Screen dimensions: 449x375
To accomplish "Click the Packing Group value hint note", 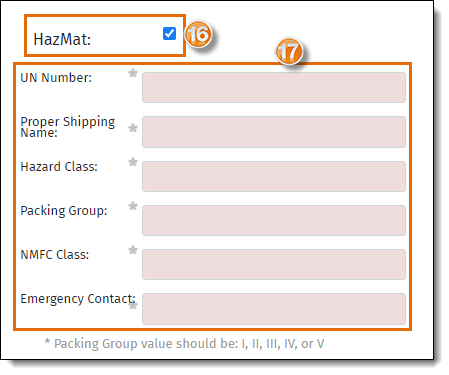I will pyautogui.click(x=184, y=344).
